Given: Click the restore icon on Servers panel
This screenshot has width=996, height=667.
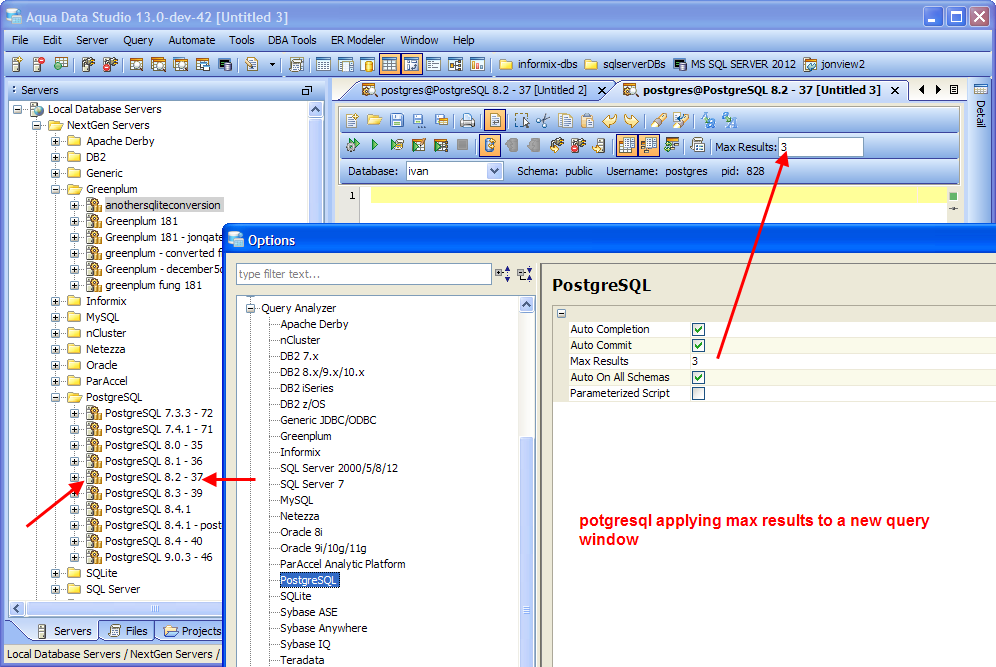Looking at the screenshot, I should pos(307,90).
